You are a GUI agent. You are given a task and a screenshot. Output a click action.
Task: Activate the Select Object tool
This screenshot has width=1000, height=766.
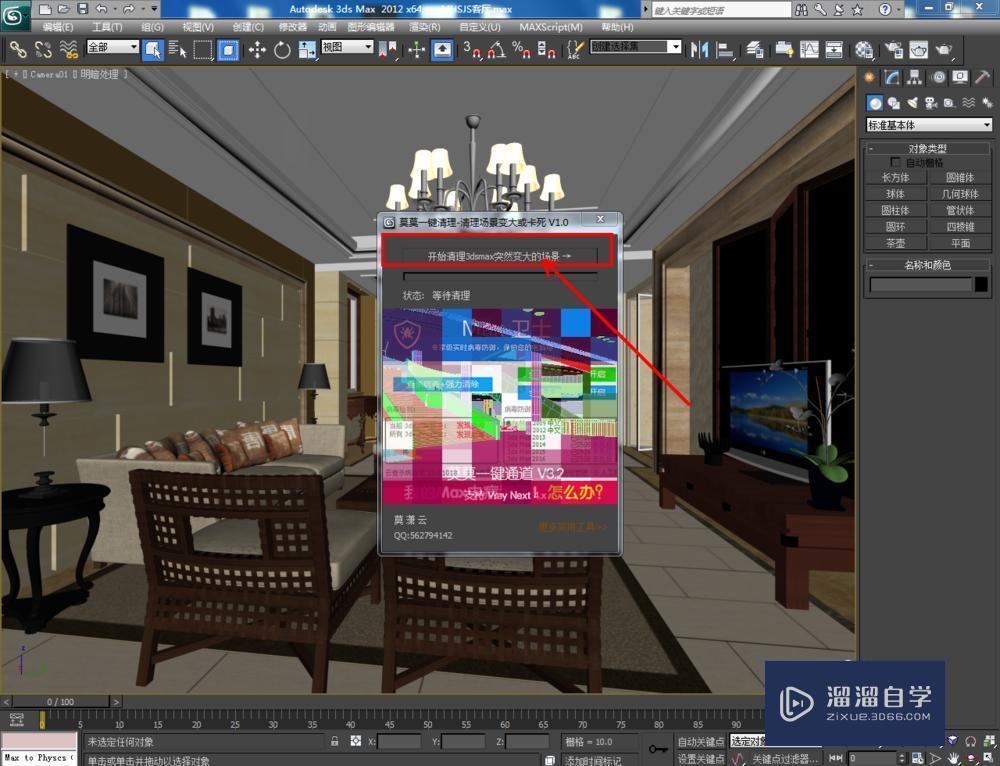(x=152, y=49)
